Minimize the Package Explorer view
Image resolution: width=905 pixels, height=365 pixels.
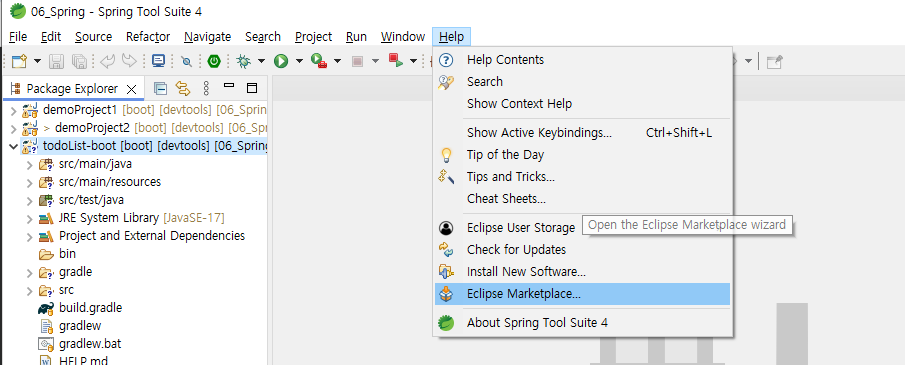tap(229, 86)
